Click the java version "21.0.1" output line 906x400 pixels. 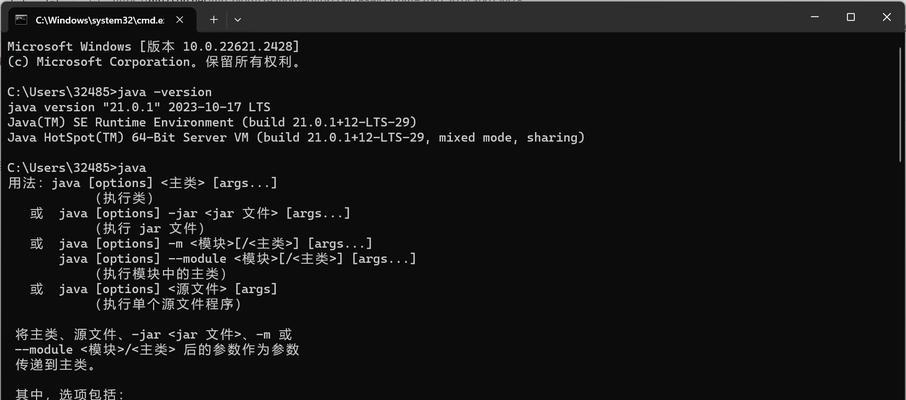tap(139, 108)
